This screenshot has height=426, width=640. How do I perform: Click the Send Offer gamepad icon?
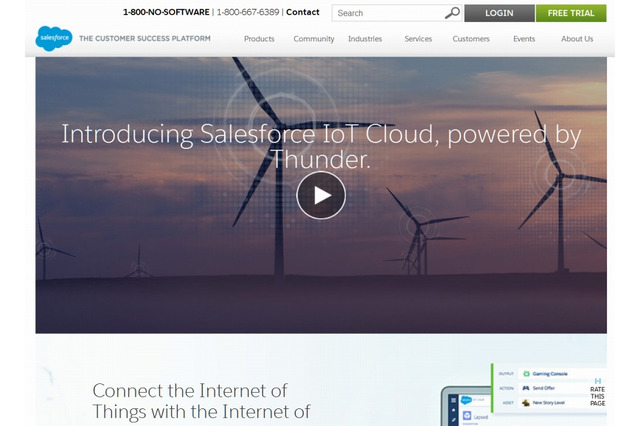(x=526, y=388)
